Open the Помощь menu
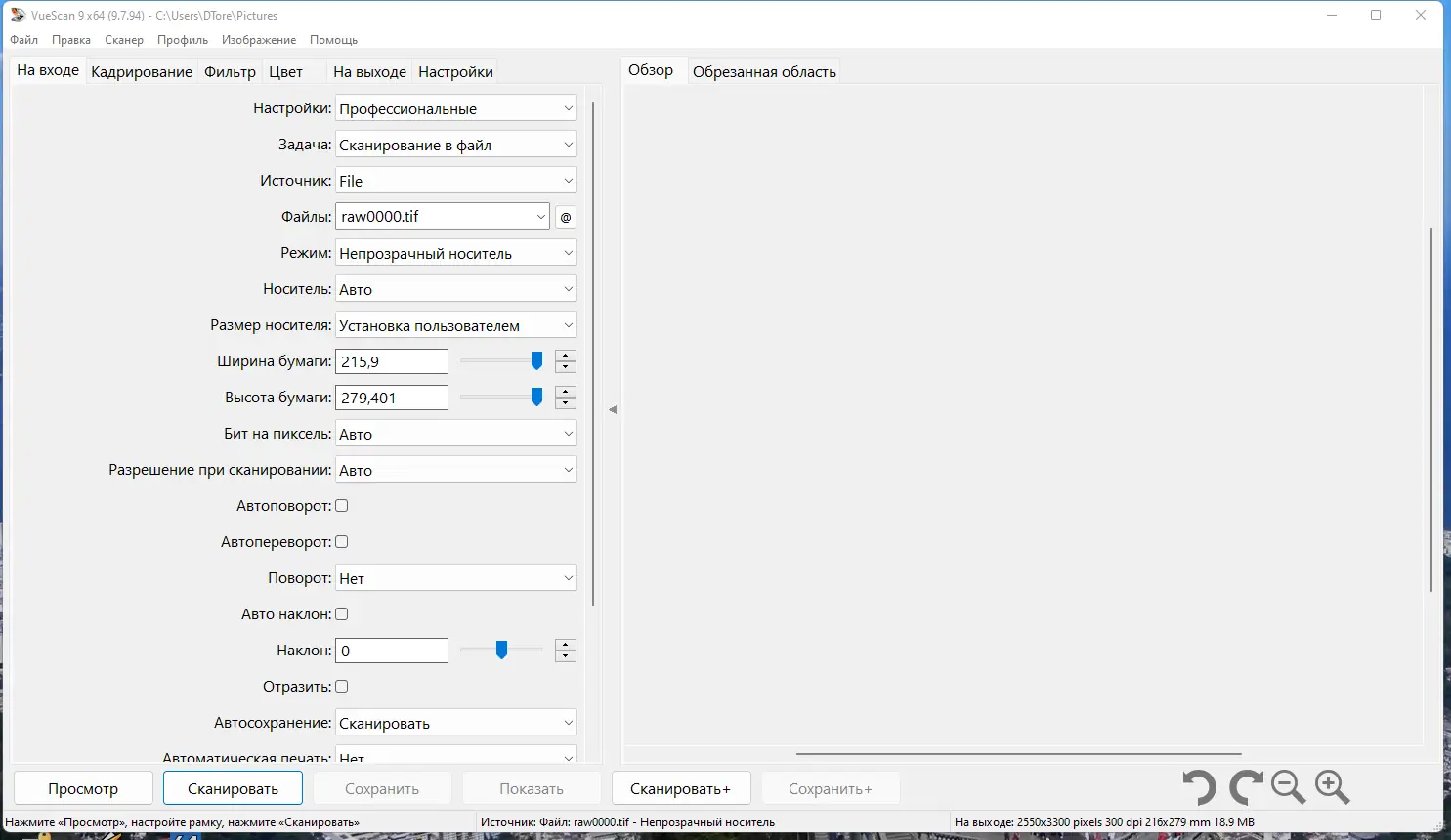1451x840 pixels. [334, 40]
